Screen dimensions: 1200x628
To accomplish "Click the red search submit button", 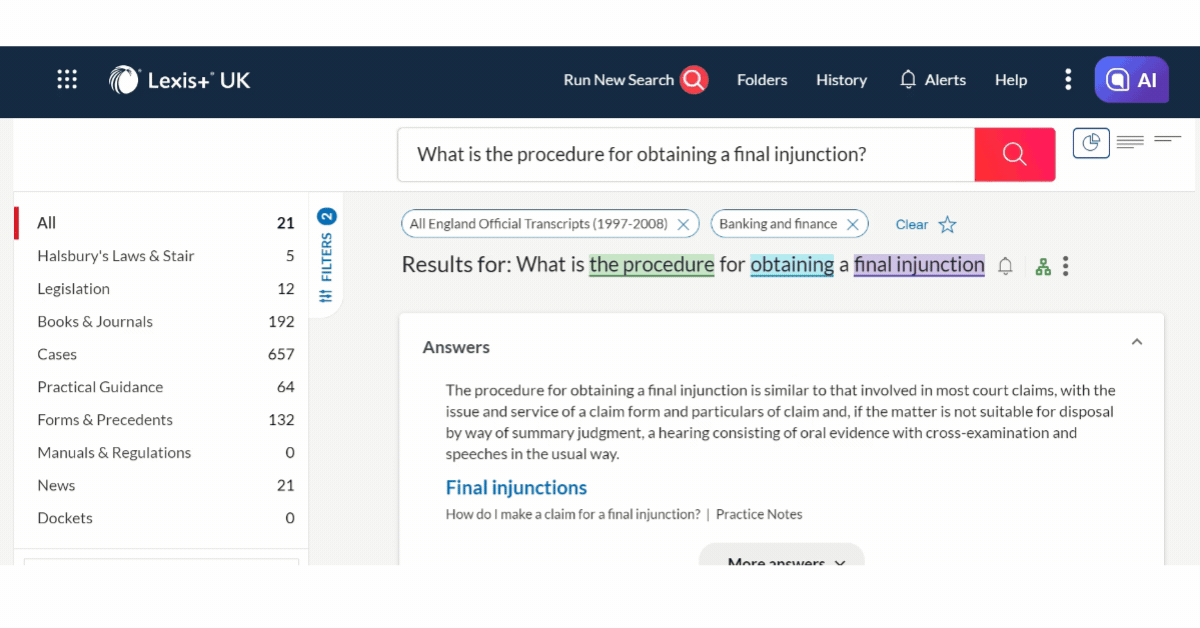I will (1014, 154).
